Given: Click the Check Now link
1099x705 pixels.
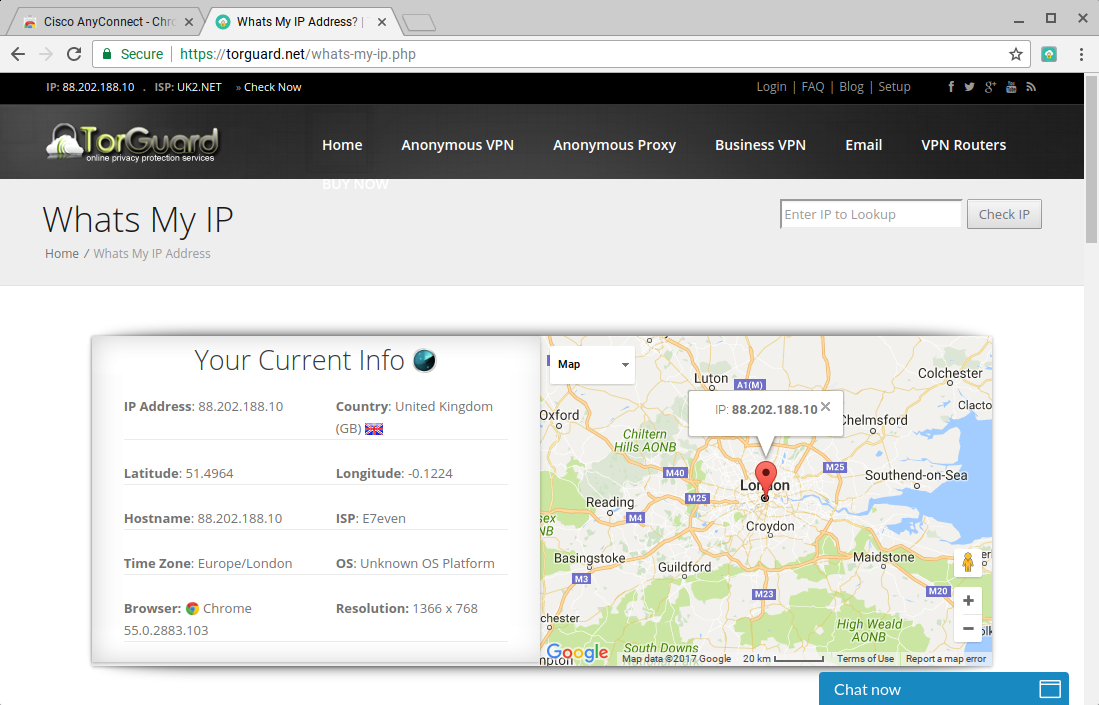Looking at the screenshot, I should click(273, 87).
